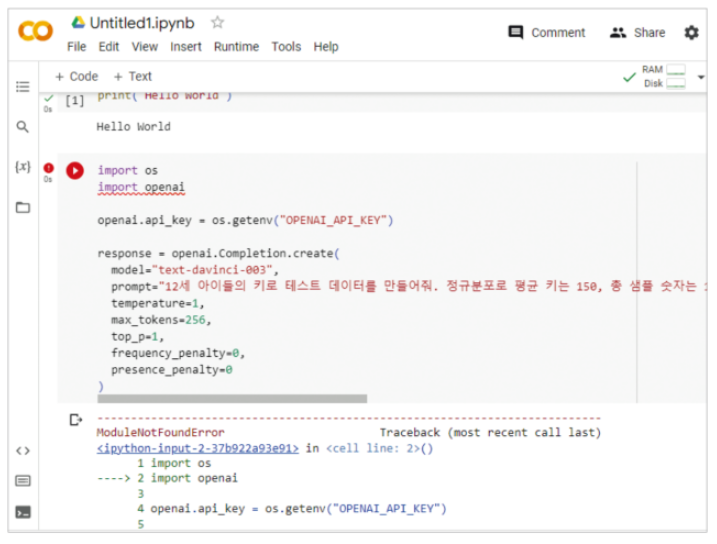Screen dimensions: 717x544
Task: Click the [1] execution count label
Action: pos(75,100)
